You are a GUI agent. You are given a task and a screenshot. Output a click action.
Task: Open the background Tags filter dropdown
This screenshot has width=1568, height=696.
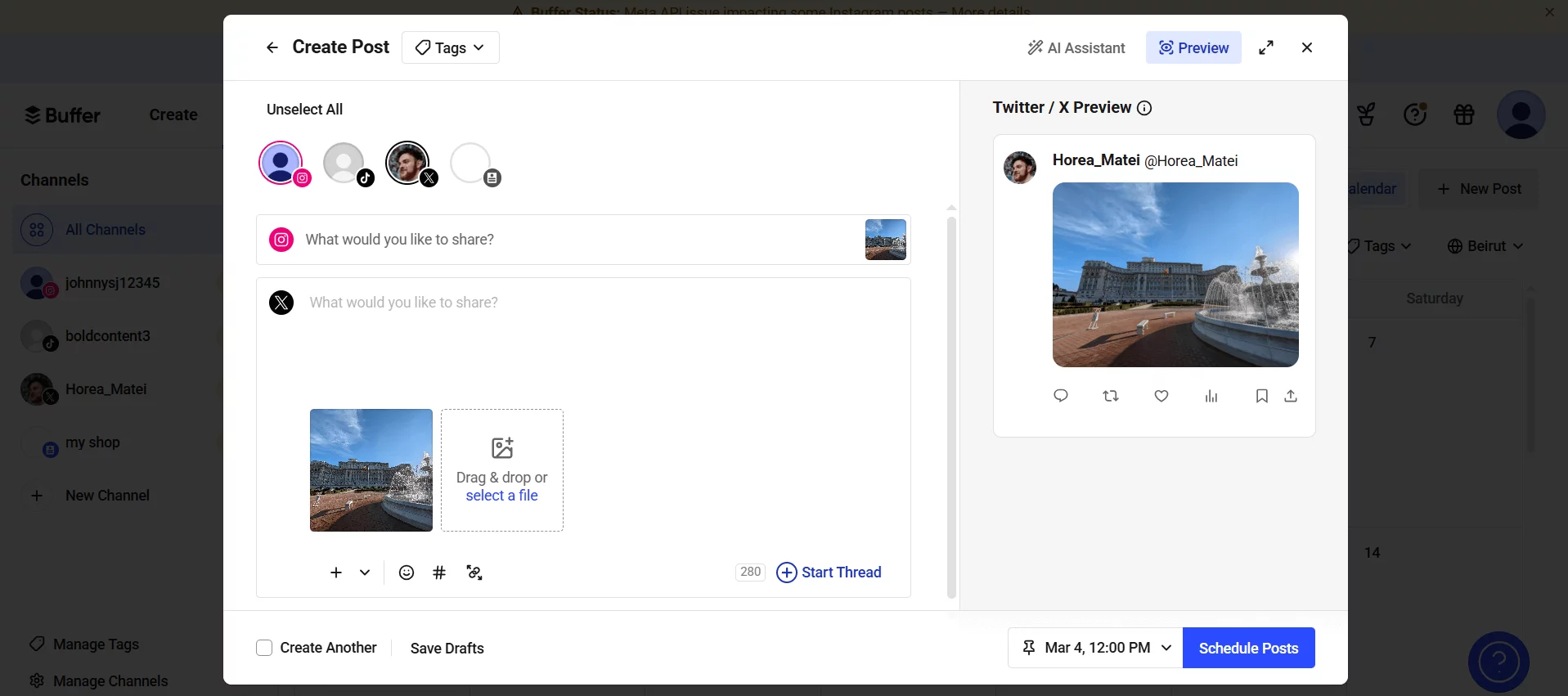tap(1379, 246)
